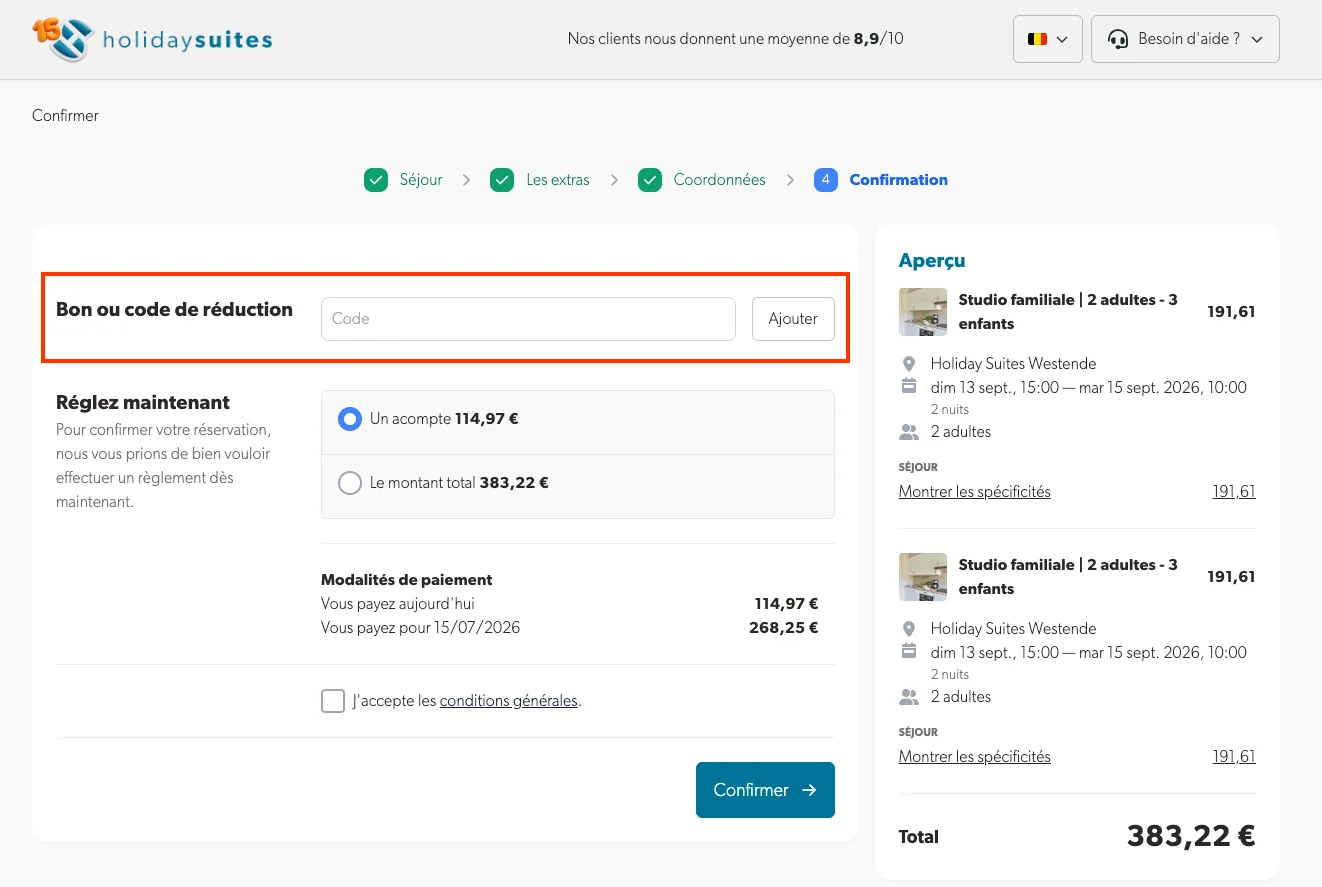Click the guests icon in second booking
This screenshot has height=887, width=1322.
(909, 697)
